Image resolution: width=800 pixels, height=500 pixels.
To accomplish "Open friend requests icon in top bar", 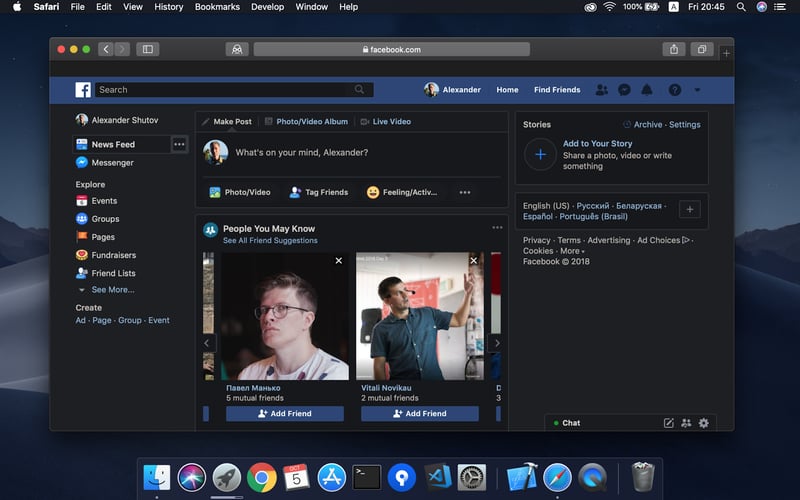I will pyautogui.click(x=601, y=90).
